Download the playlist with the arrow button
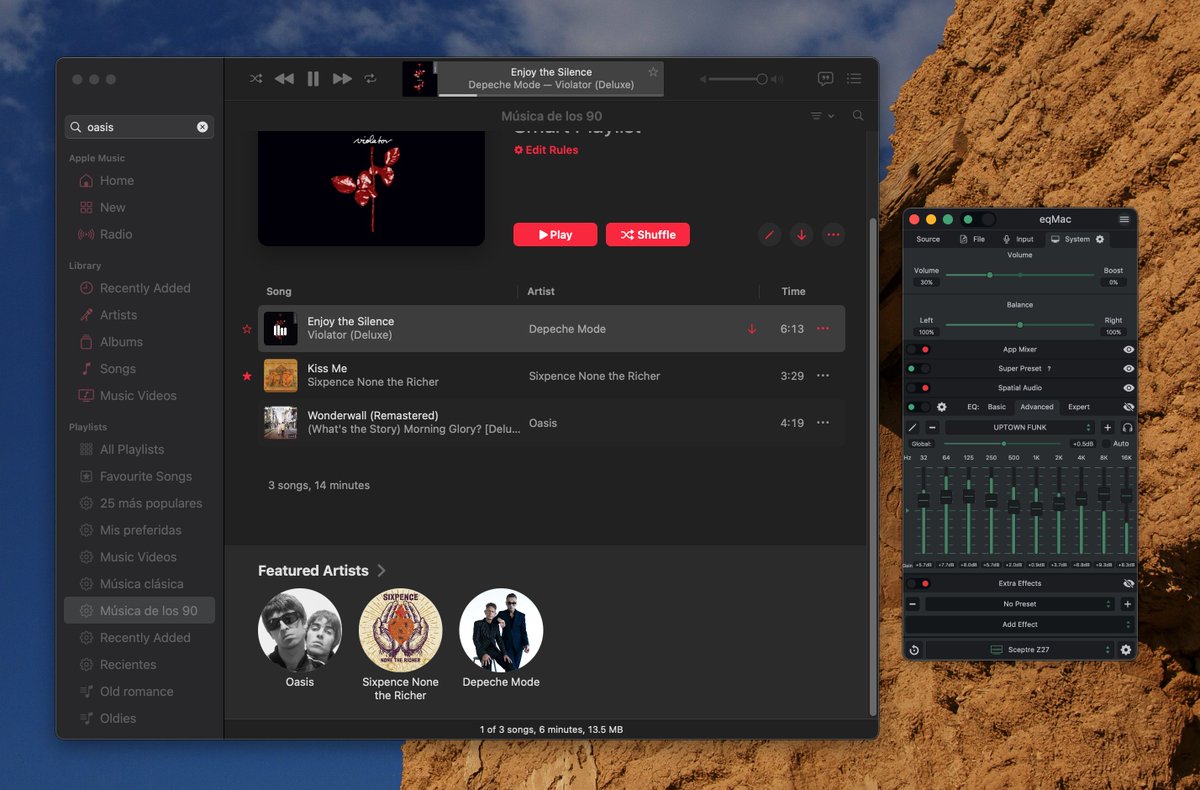Screen dimensions: 1200x790 point(801,235)
